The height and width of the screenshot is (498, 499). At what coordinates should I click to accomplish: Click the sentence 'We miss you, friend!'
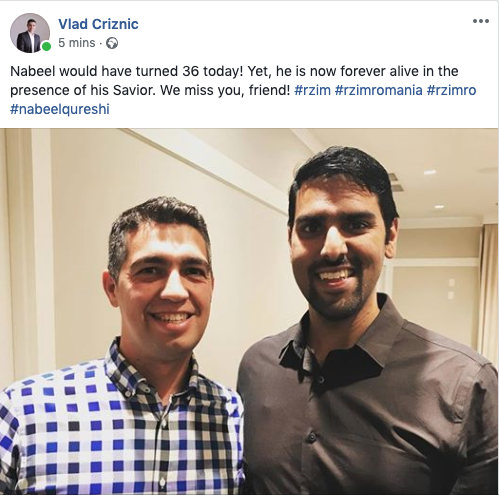click(x=225, y=90)
